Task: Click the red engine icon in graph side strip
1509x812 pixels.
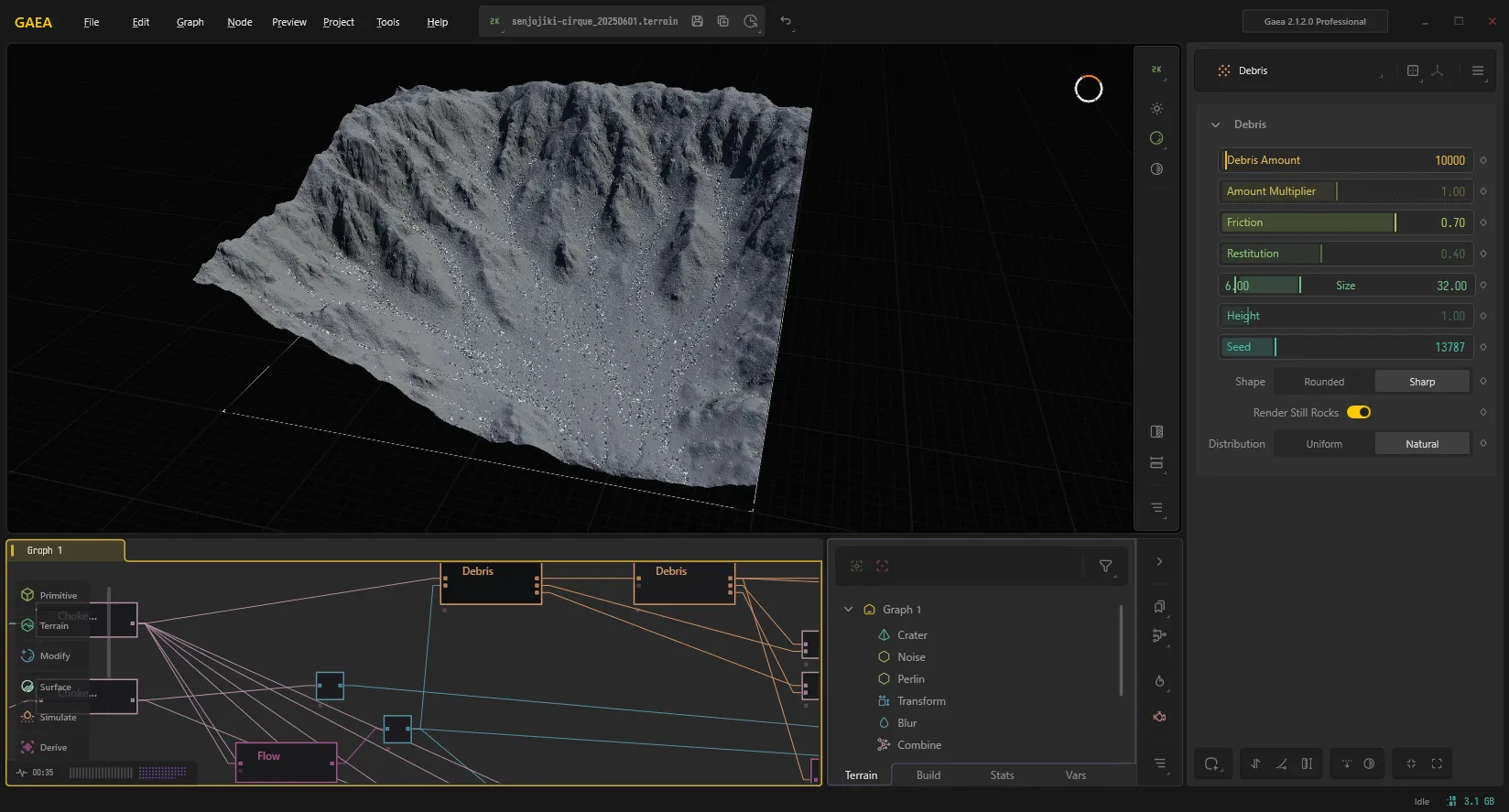Action: [x=1159, y=717]
